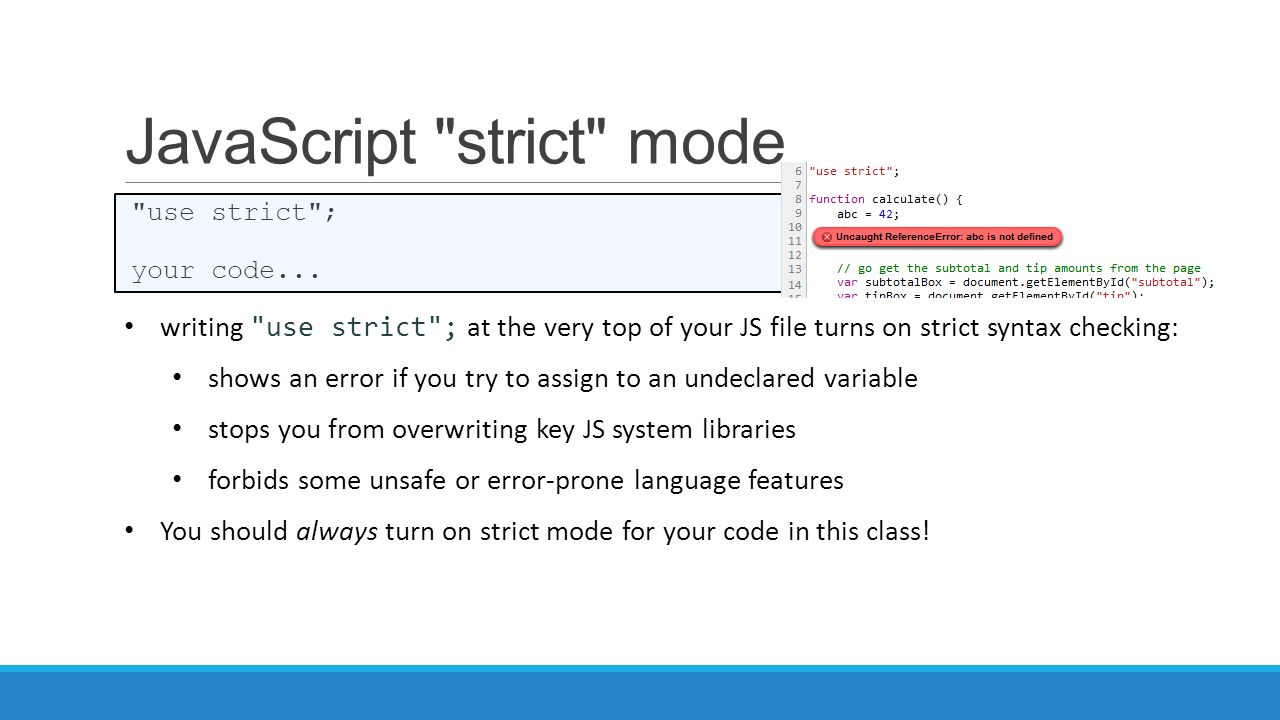1280x720 pixels.
Task: Select the your code... line in the code box
Action: (226, 271)
